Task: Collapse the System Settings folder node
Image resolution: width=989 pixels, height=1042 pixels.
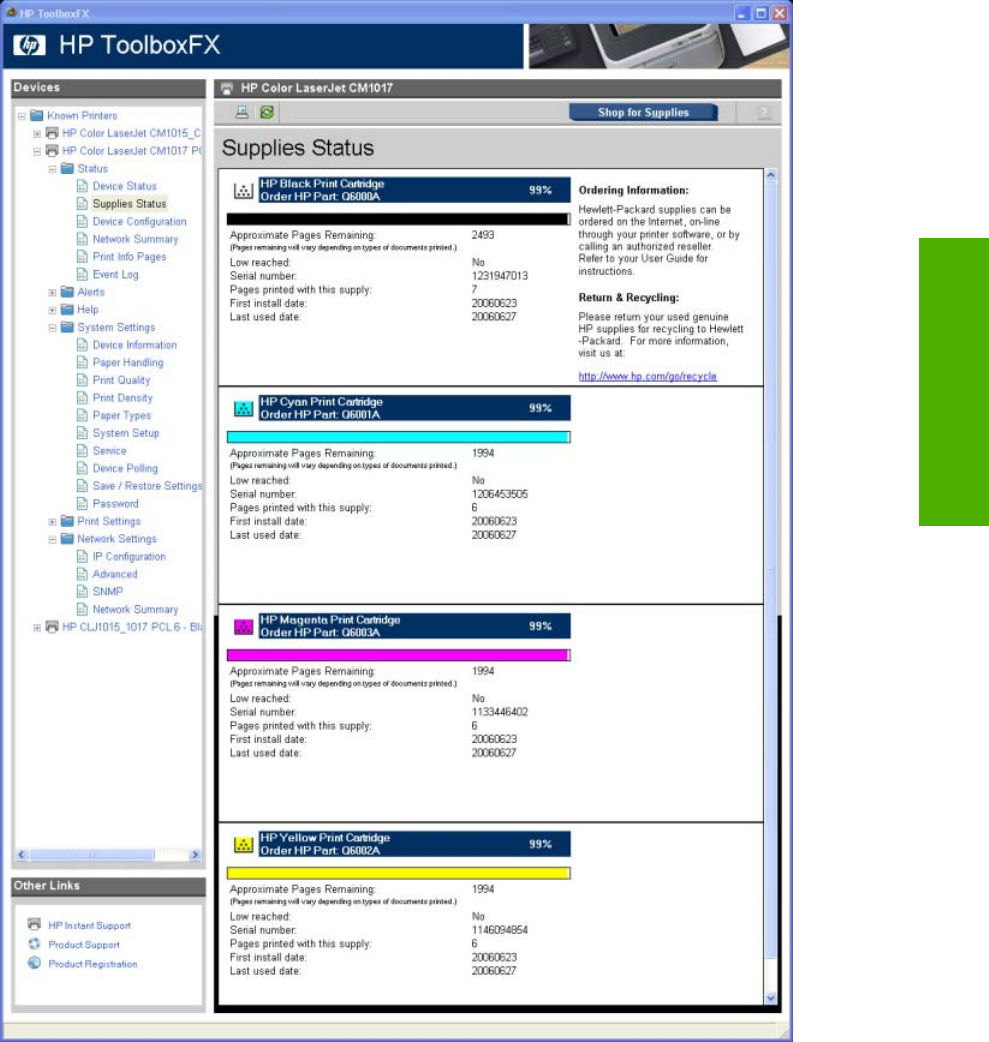Action: pos(53,328)
